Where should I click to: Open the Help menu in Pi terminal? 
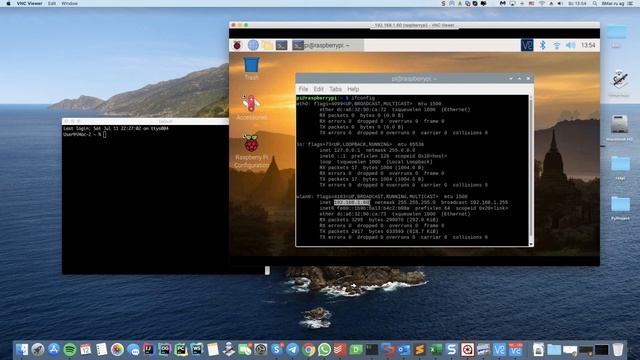click(353, 89)
